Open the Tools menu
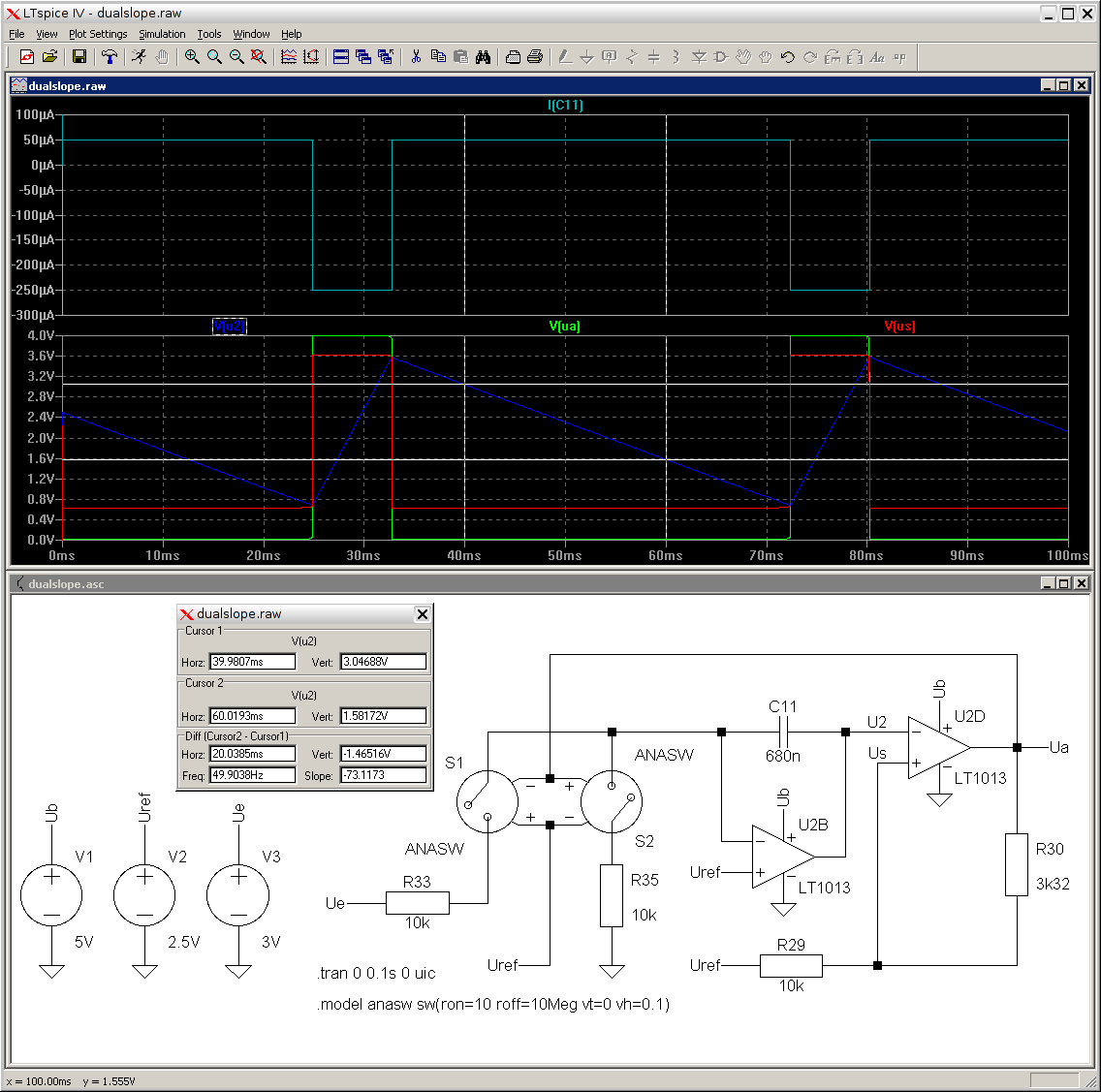Viewport: 1101px width, 1092px height. click(x=209, y=34)
